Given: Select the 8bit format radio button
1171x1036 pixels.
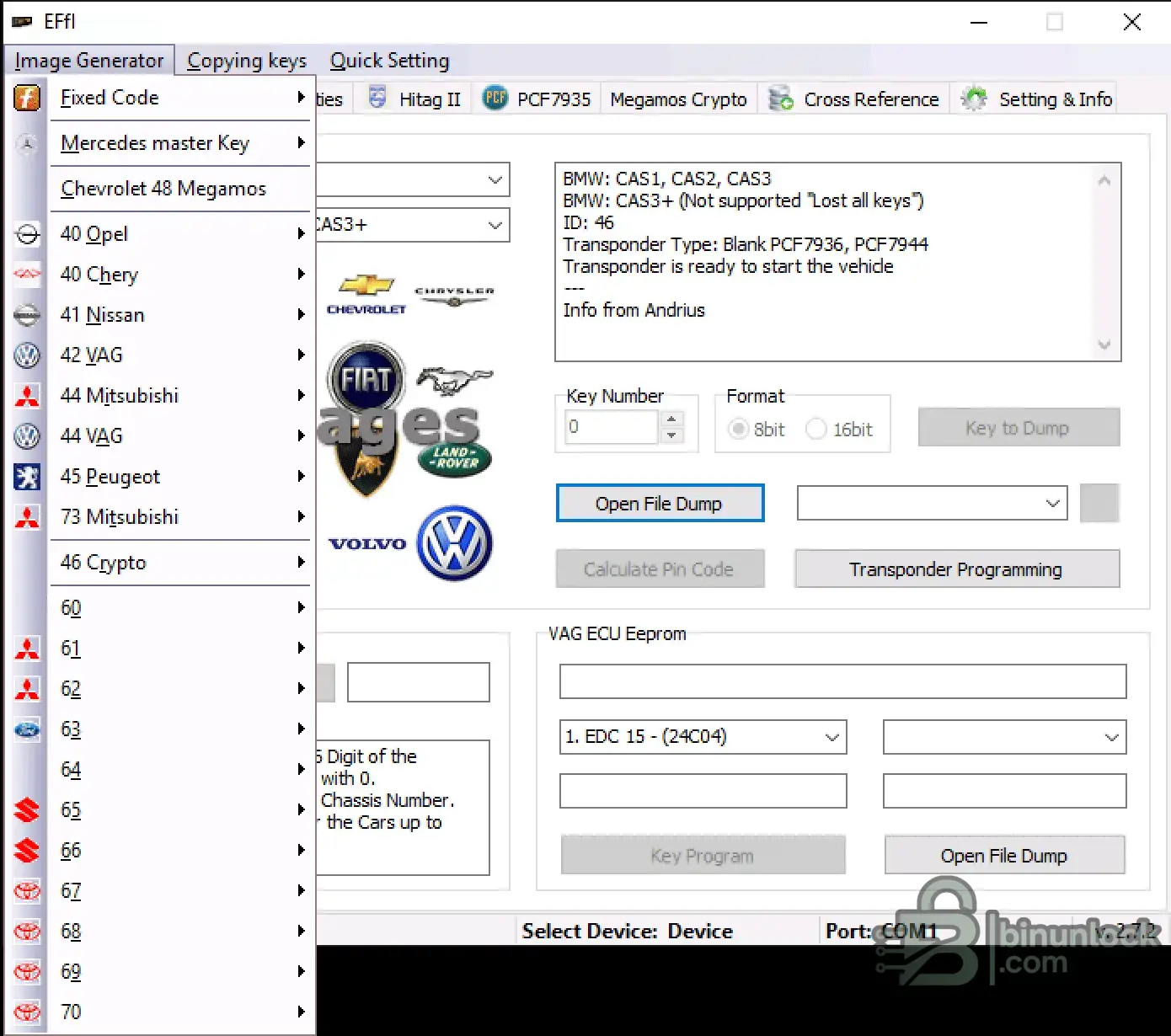Looking at the screenshot, I should [x=739, y=430].
